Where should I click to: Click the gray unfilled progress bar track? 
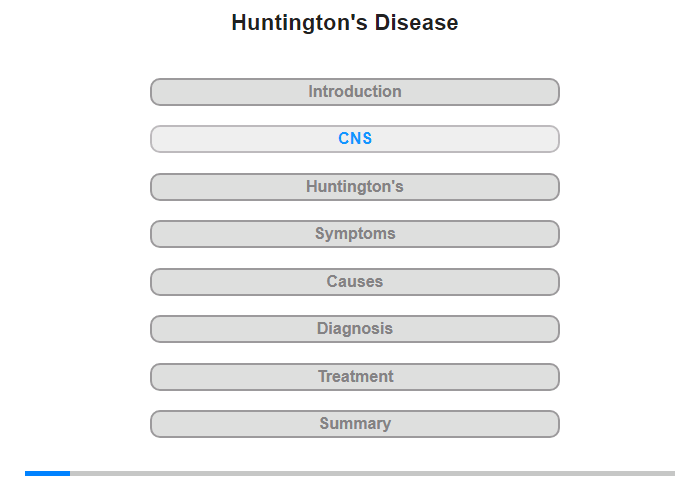pyautogui.click(x=372, y=473)
